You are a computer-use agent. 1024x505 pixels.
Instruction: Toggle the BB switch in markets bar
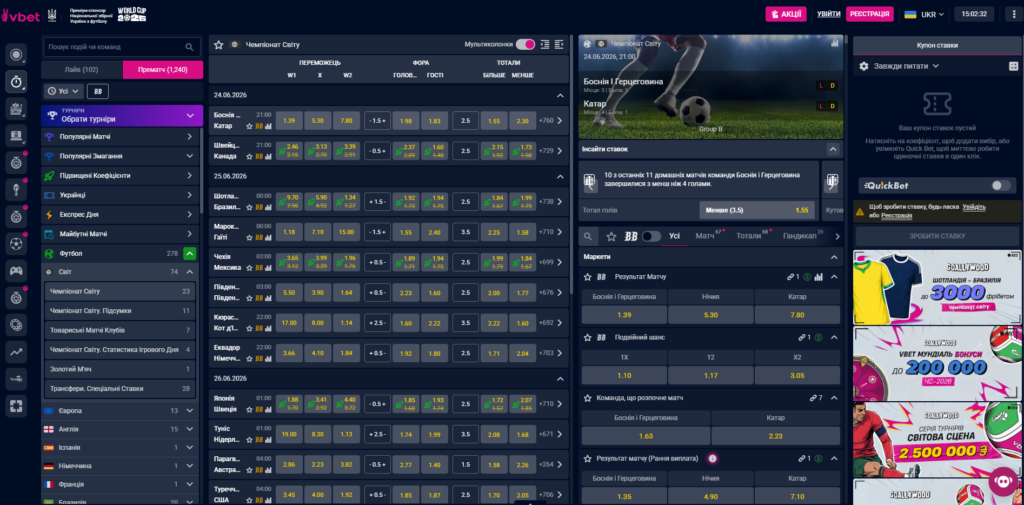tap(651, 236)
